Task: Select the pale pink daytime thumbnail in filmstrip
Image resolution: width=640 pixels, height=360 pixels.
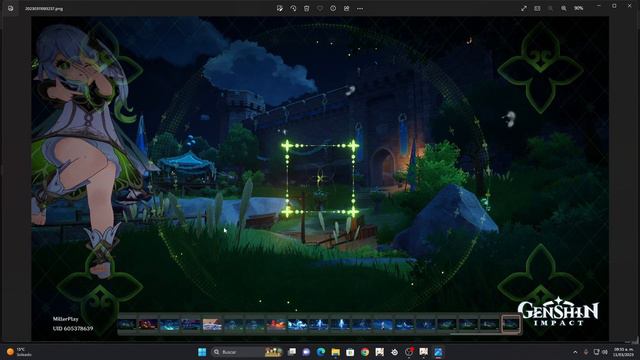Action: [212, 324]
